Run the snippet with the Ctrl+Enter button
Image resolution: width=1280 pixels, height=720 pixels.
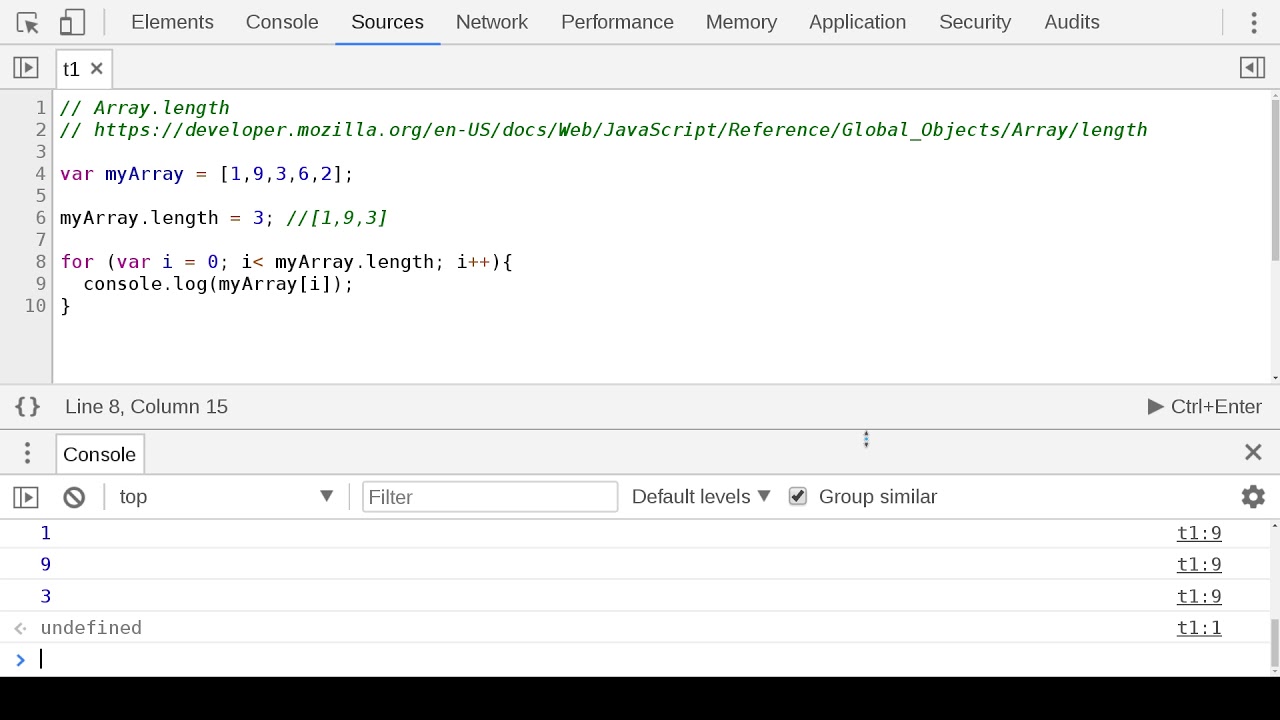tap(1205, 406)
